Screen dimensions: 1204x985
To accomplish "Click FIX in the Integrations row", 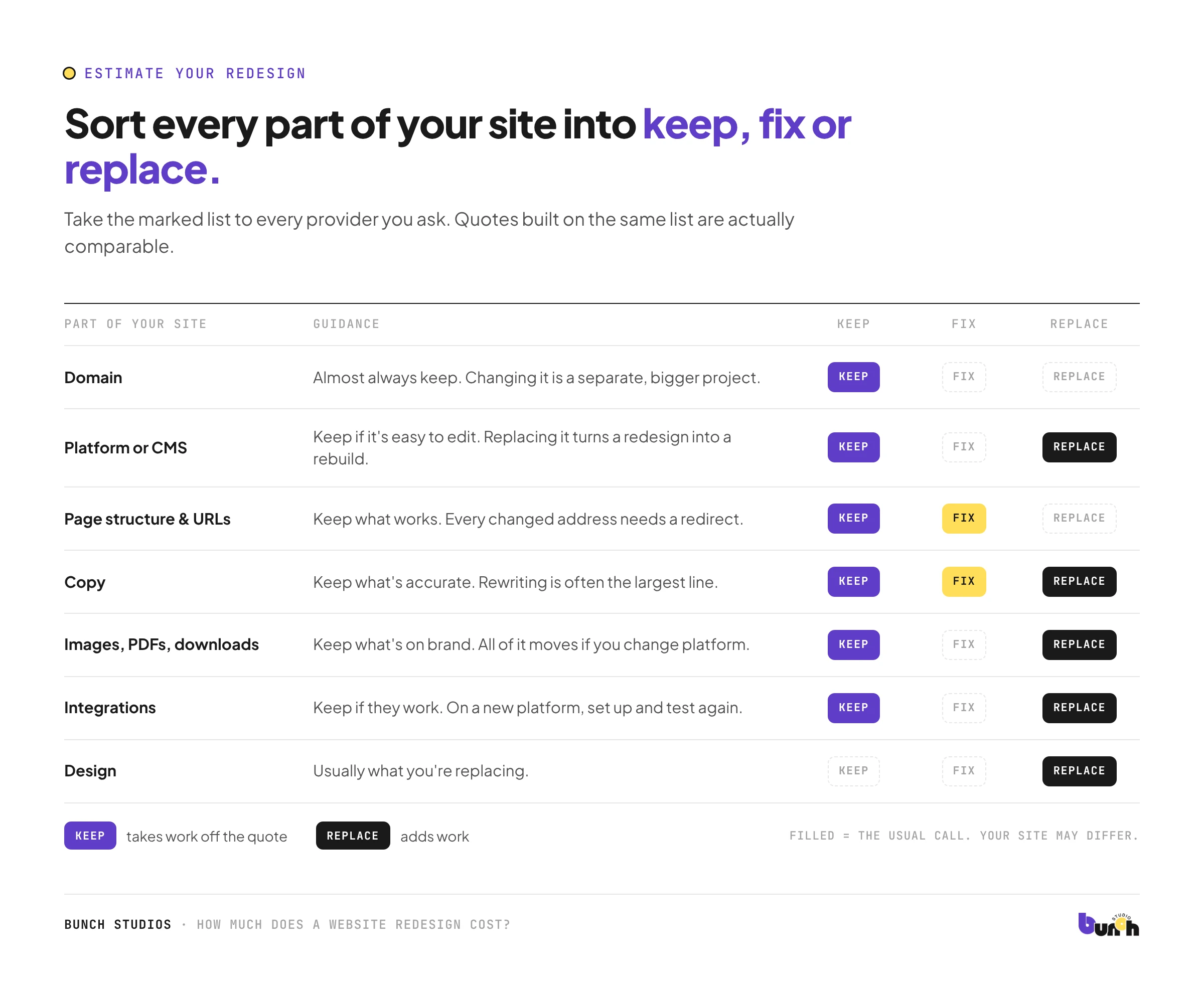I will point(963,708).
